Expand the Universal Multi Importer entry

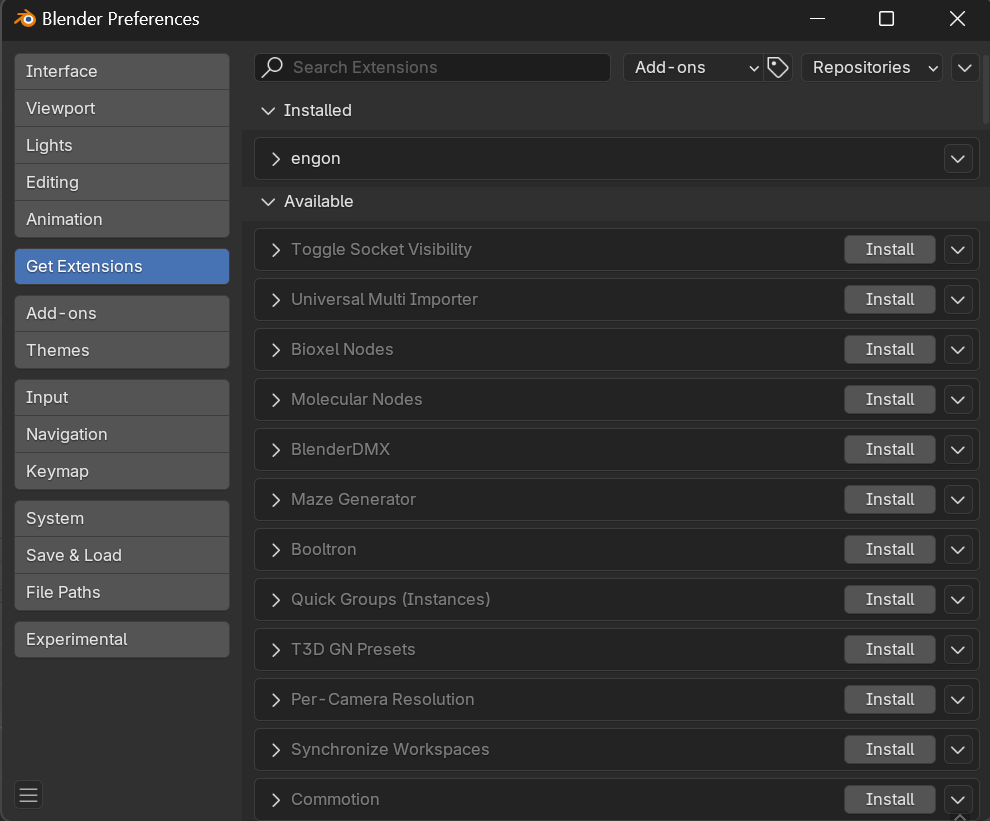click(275, 299)
